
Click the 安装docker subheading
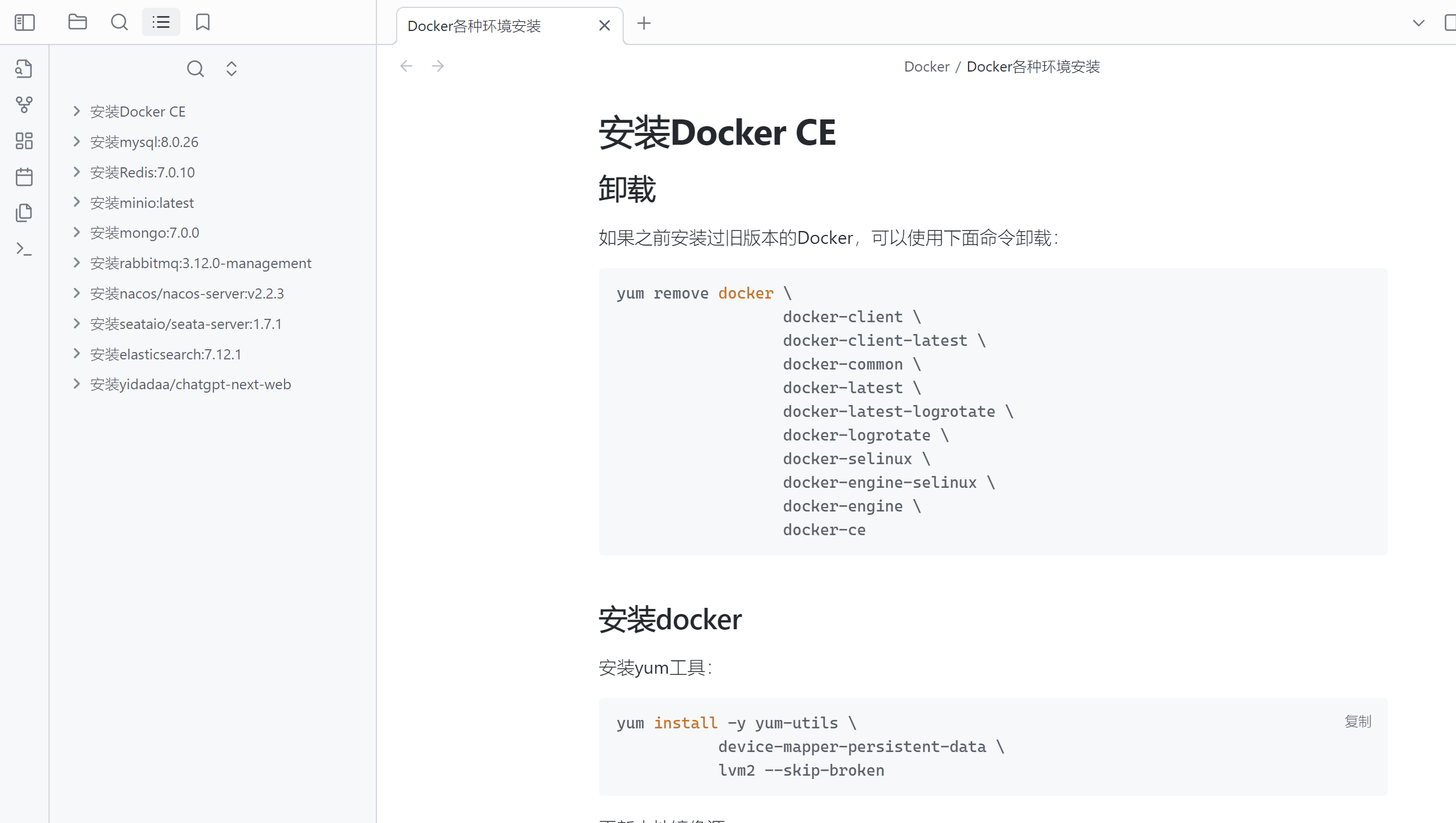[x=670, y=619]
